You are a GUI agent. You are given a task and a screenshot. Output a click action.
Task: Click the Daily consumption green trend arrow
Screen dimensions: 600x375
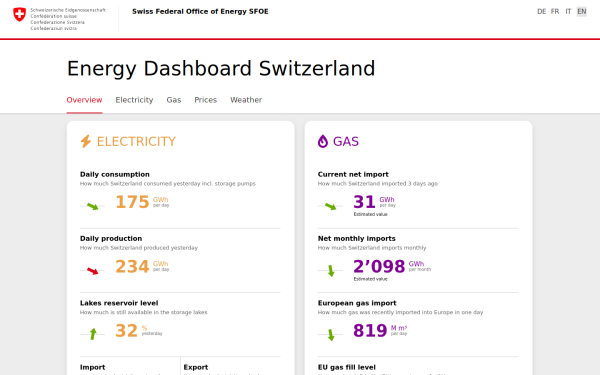[x=93, y=206]
